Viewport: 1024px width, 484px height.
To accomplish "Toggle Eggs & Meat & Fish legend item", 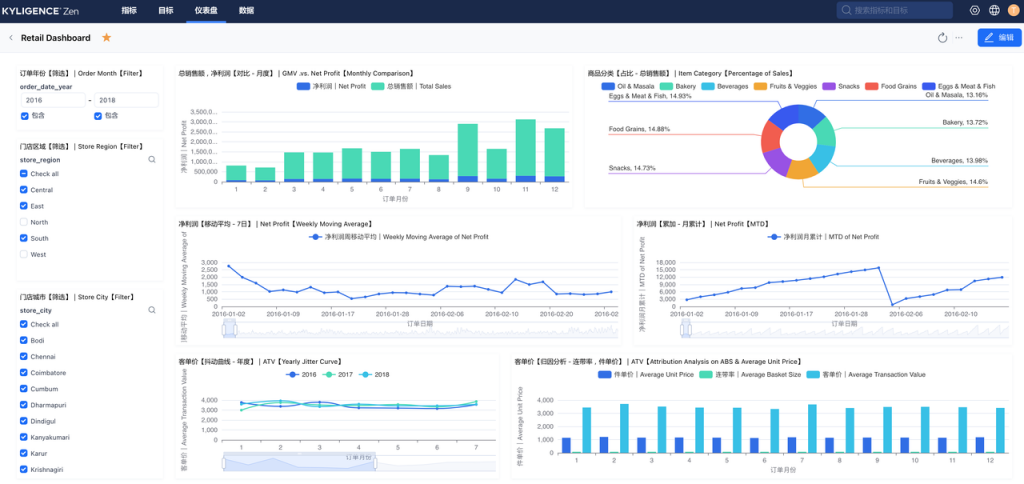I will tap(959, 86).
